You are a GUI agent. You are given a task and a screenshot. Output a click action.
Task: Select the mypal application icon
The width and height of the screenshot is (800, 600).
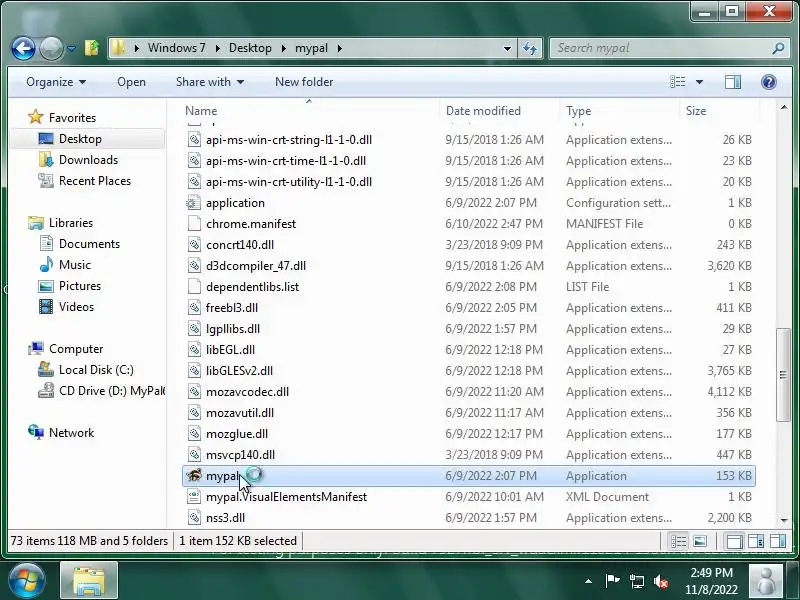click(x=194, y=476)
